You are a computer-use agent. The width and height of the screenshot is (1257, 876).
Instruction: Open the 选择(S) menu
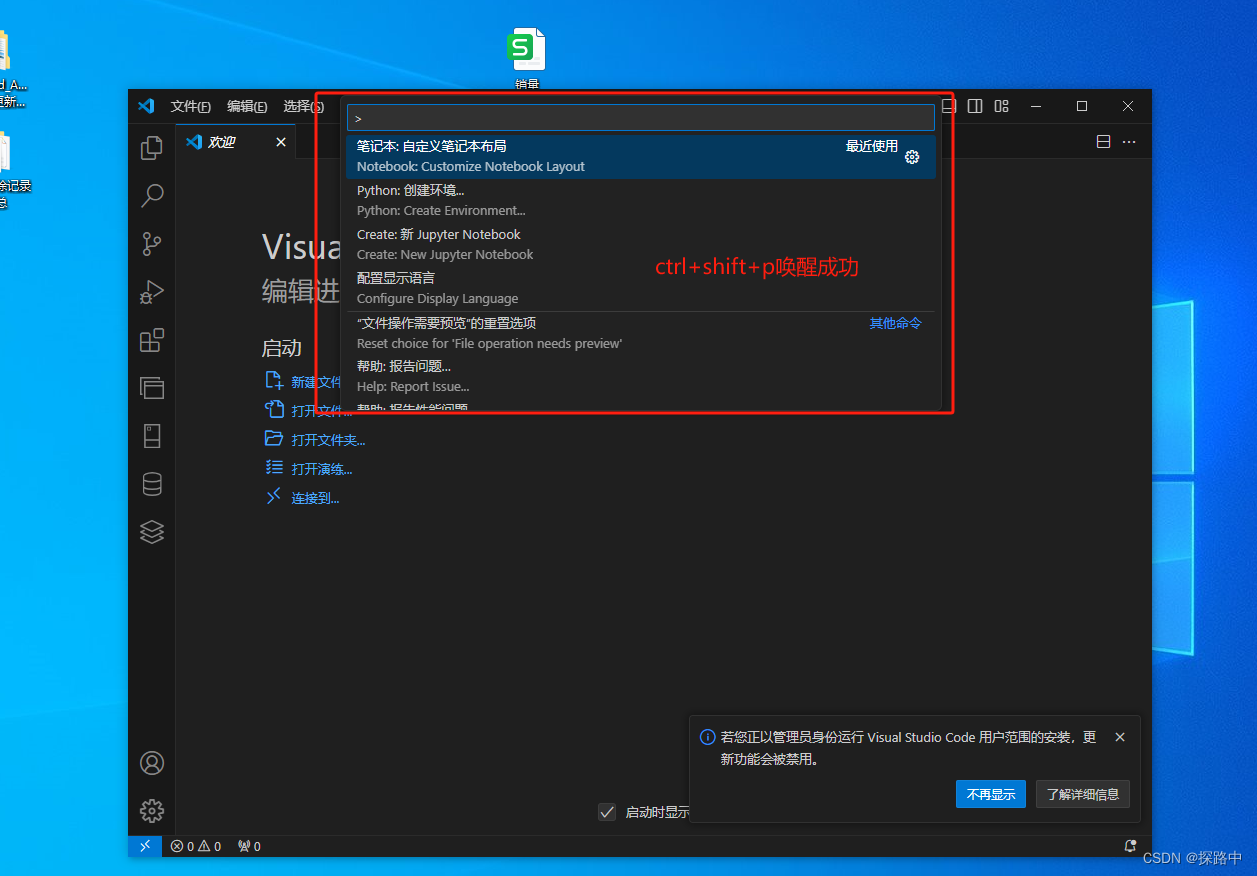click(x=303, y=106)
